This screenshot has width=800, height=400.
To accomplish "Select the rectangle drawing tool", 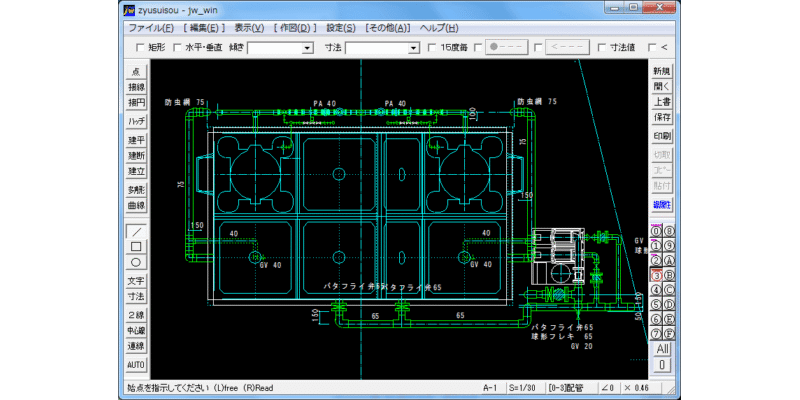I will pyautogui.click(x=136, y=247).
